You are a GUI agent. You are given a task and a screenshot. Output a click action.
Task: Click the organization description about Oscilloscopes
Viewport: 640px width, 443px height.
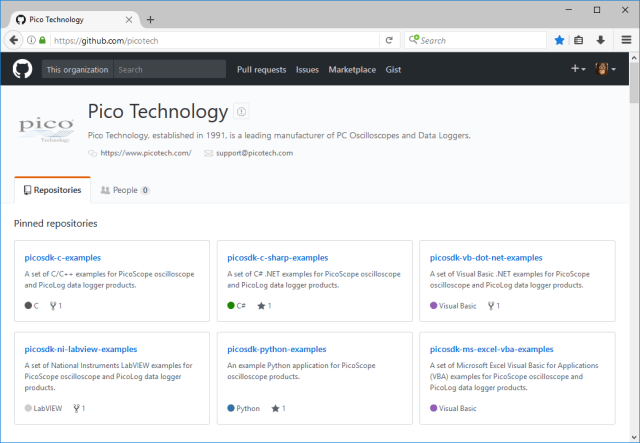pos(279,136)
